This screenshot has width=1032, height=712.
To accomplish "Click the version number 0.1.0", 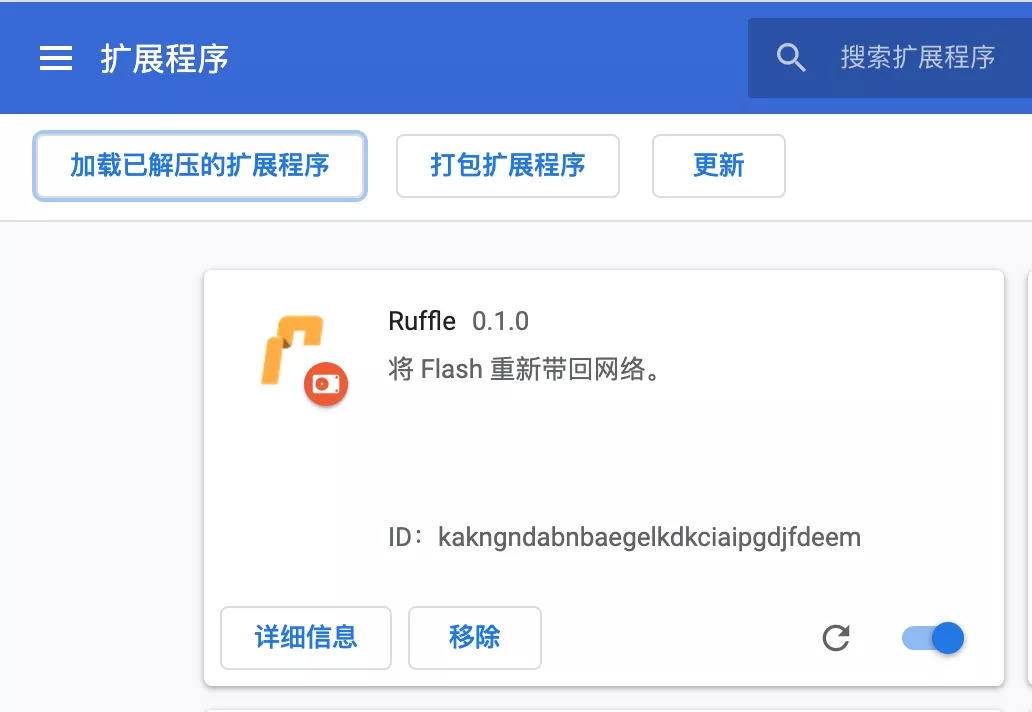I will coord(500,321).
